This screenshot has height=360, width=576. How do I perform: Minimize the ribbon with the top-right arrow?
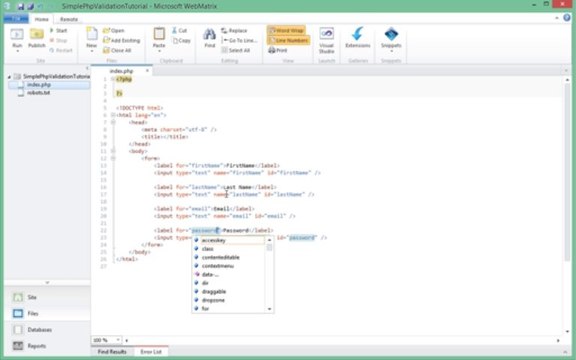(557, 18)
